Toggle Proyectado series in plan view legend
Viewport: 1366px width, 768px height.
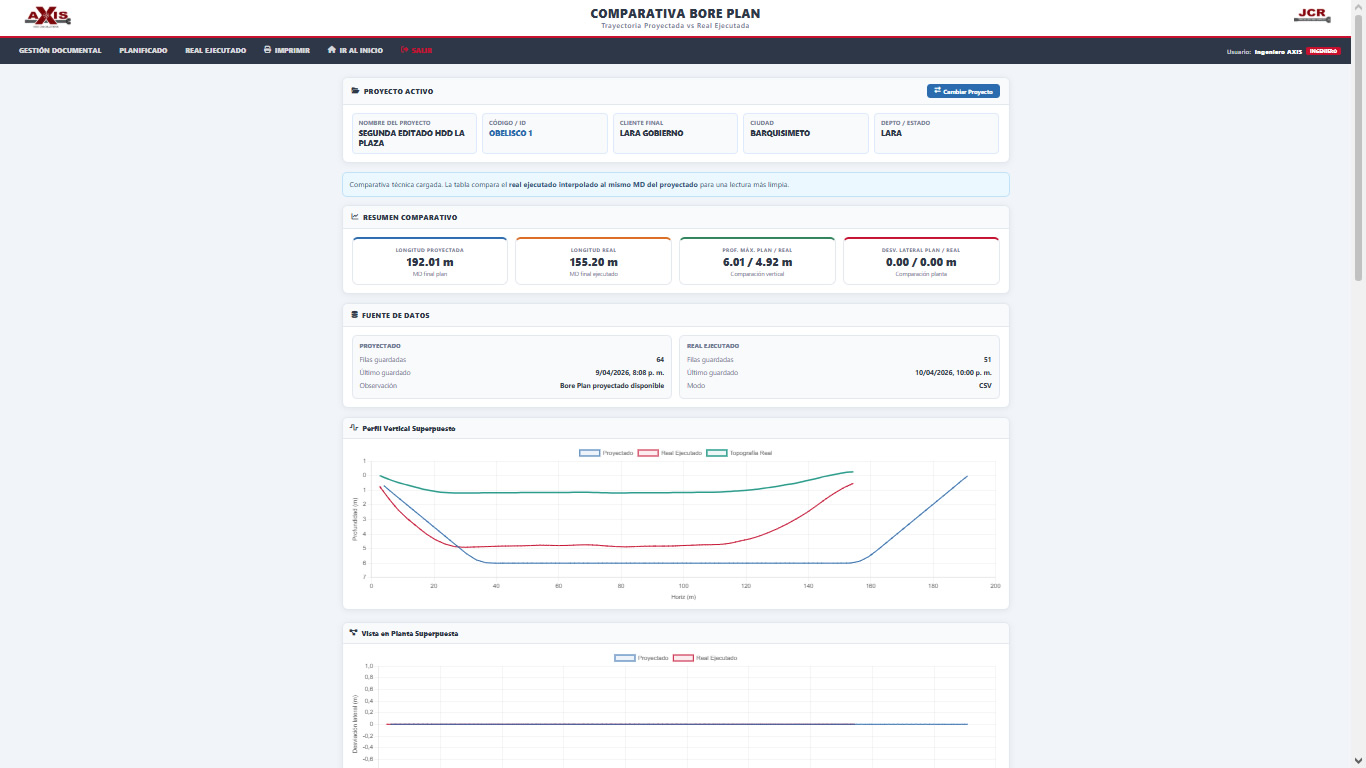641,658
